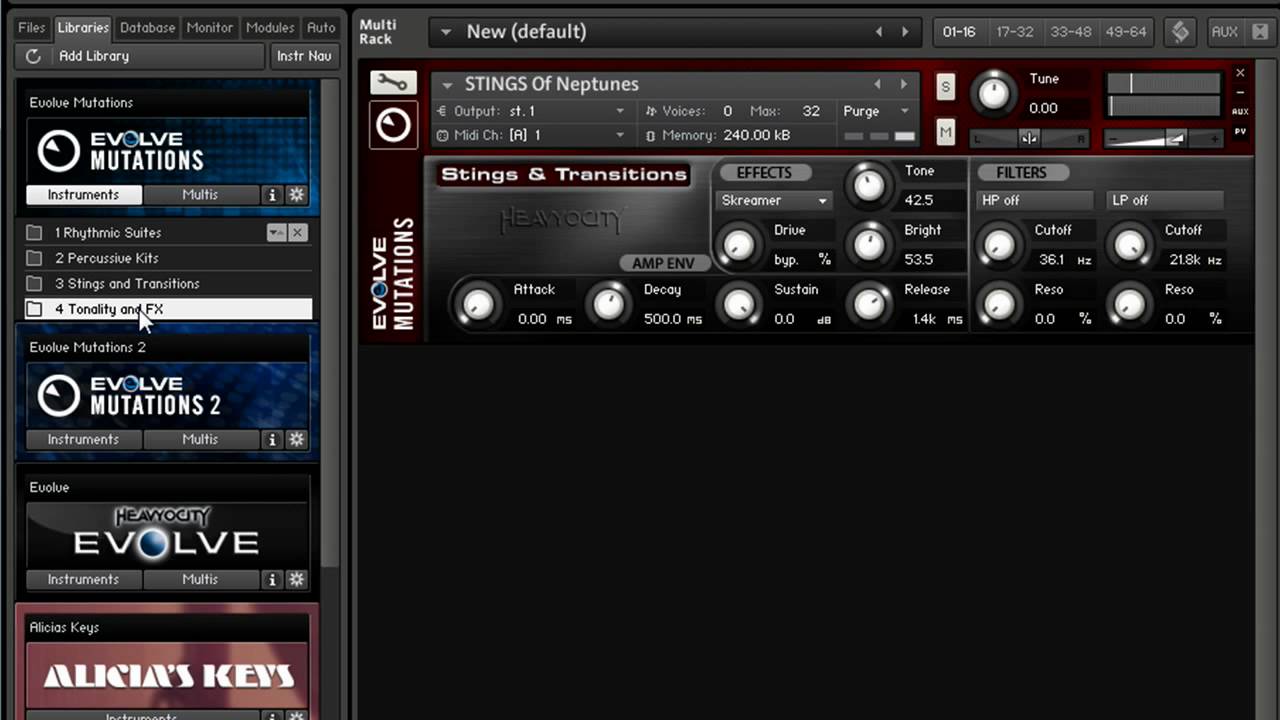
Task: Click Evolve Mutations 2 Instruments button
Action: [83, 439]
